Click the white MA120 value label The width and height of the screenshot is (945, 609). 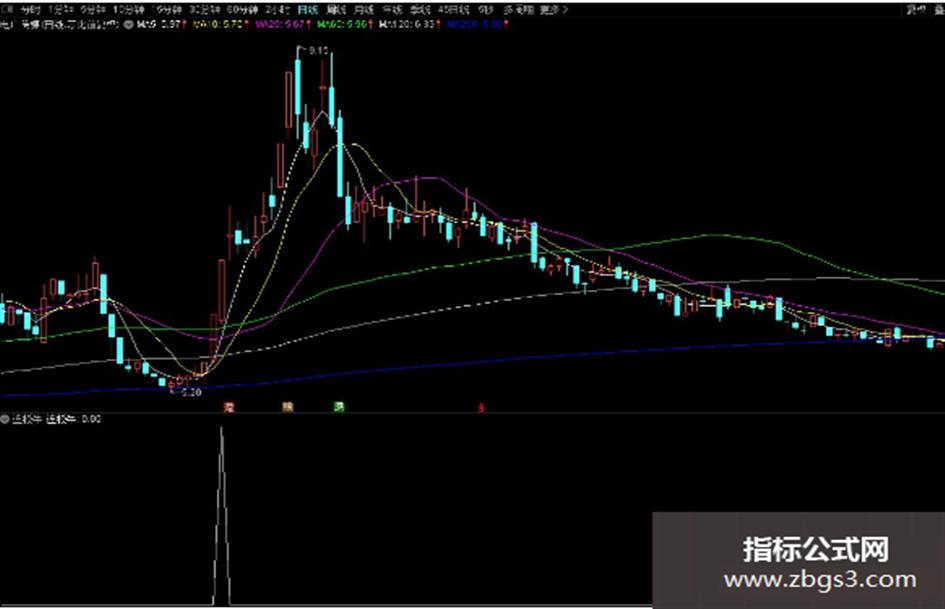pos(409,25)
